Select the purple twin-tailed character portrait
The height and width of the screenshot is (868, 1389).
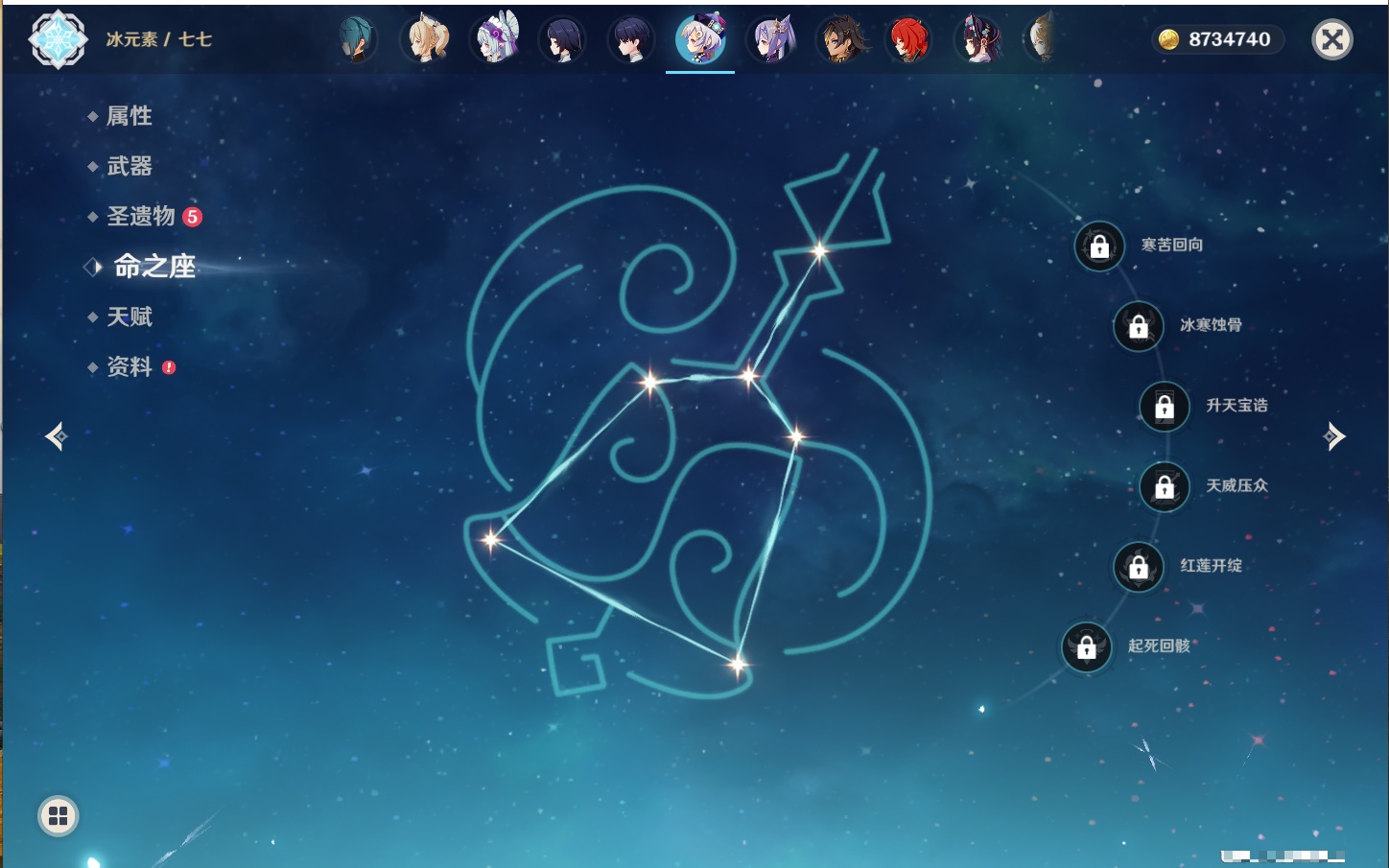pyautogui.click(x=771, y=40)
